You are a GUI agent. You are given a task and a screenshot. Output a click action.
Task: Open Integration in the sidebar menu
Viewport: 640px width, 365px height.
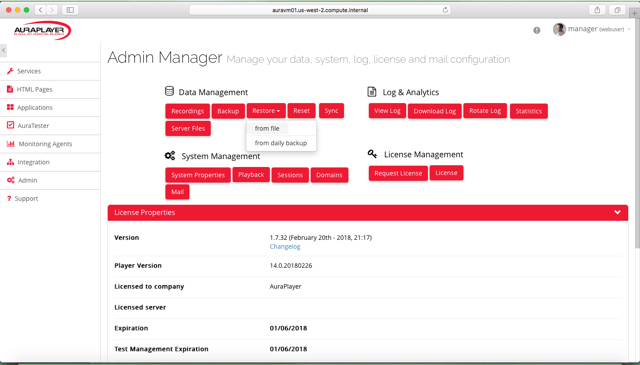tap(33, 162)
